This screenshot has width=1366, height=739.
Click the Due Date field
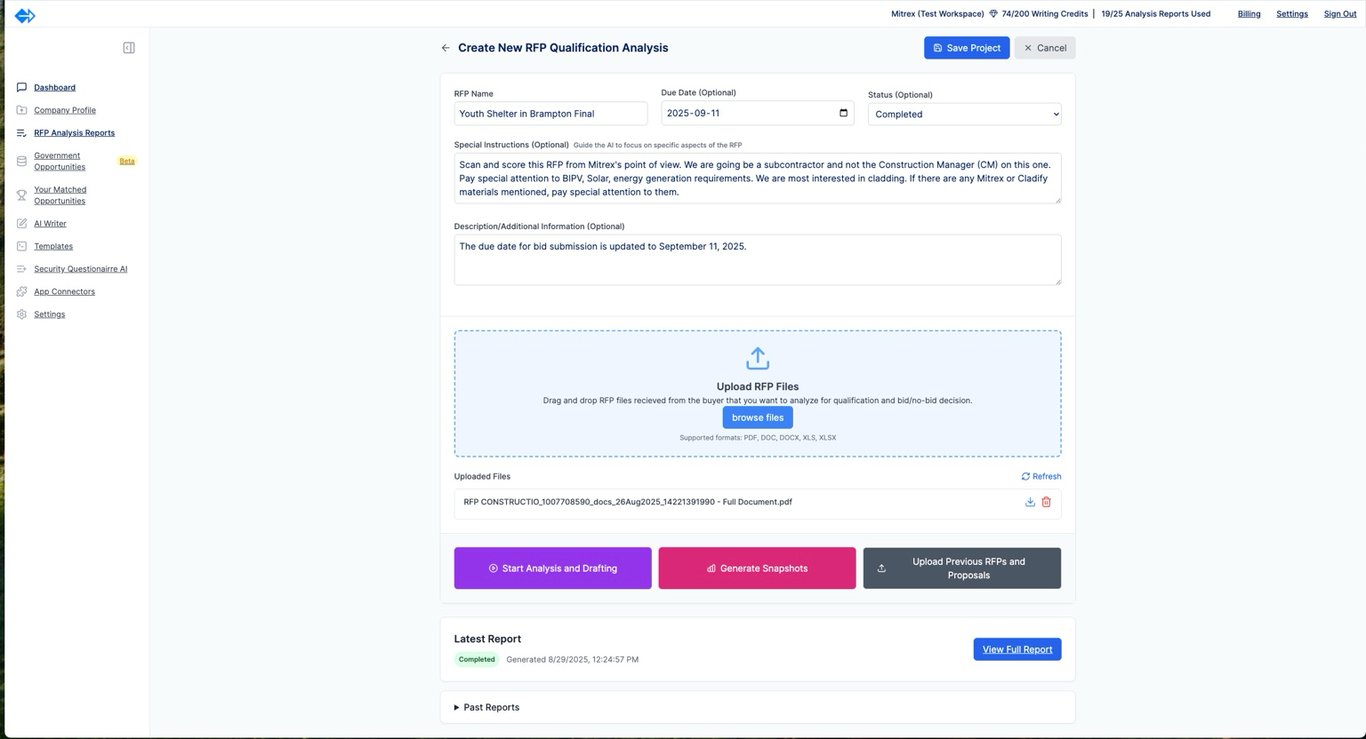pyautogui.click(x=757, y=113)
